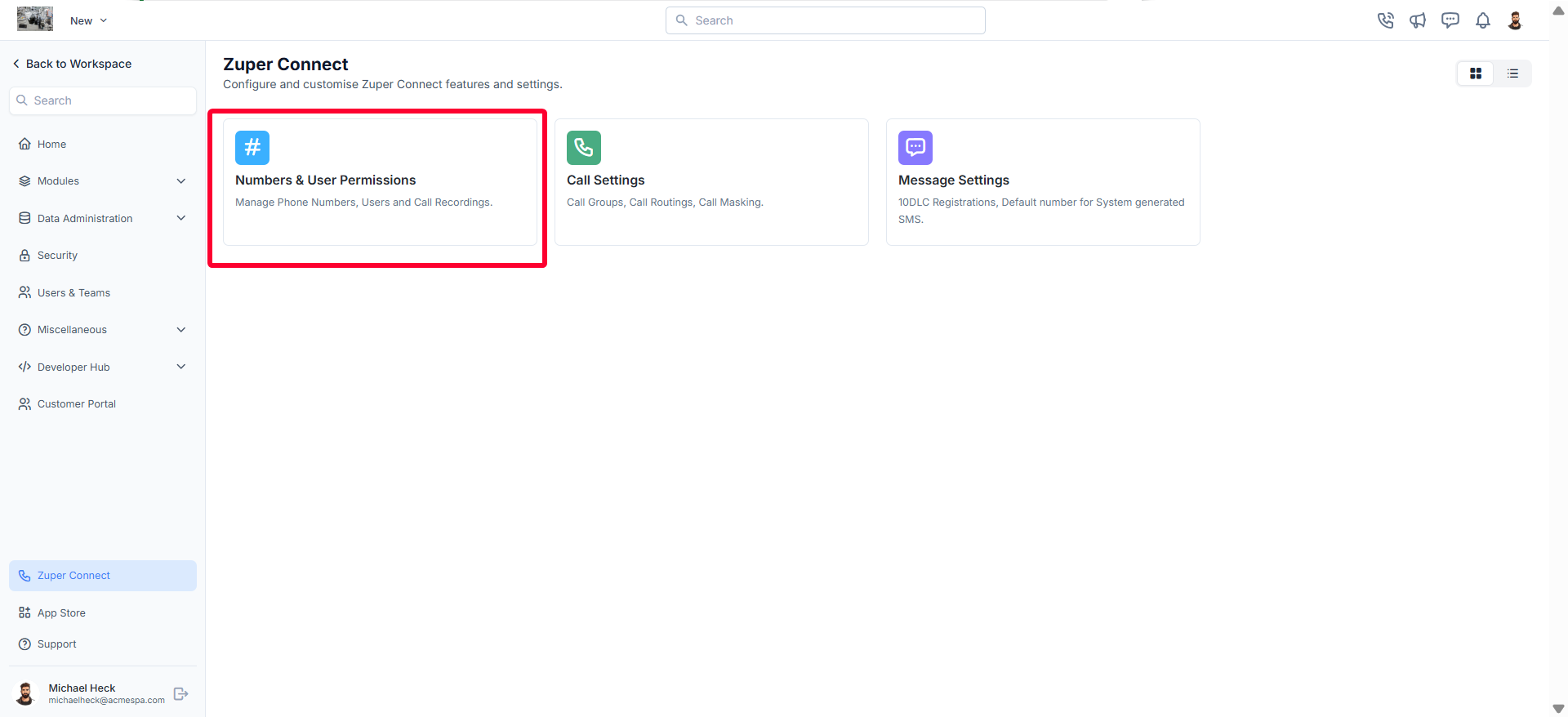Open the phone dialer icon in top bar
Viewport: 1568px width, 717px height.
click(x=1385, y=20)
